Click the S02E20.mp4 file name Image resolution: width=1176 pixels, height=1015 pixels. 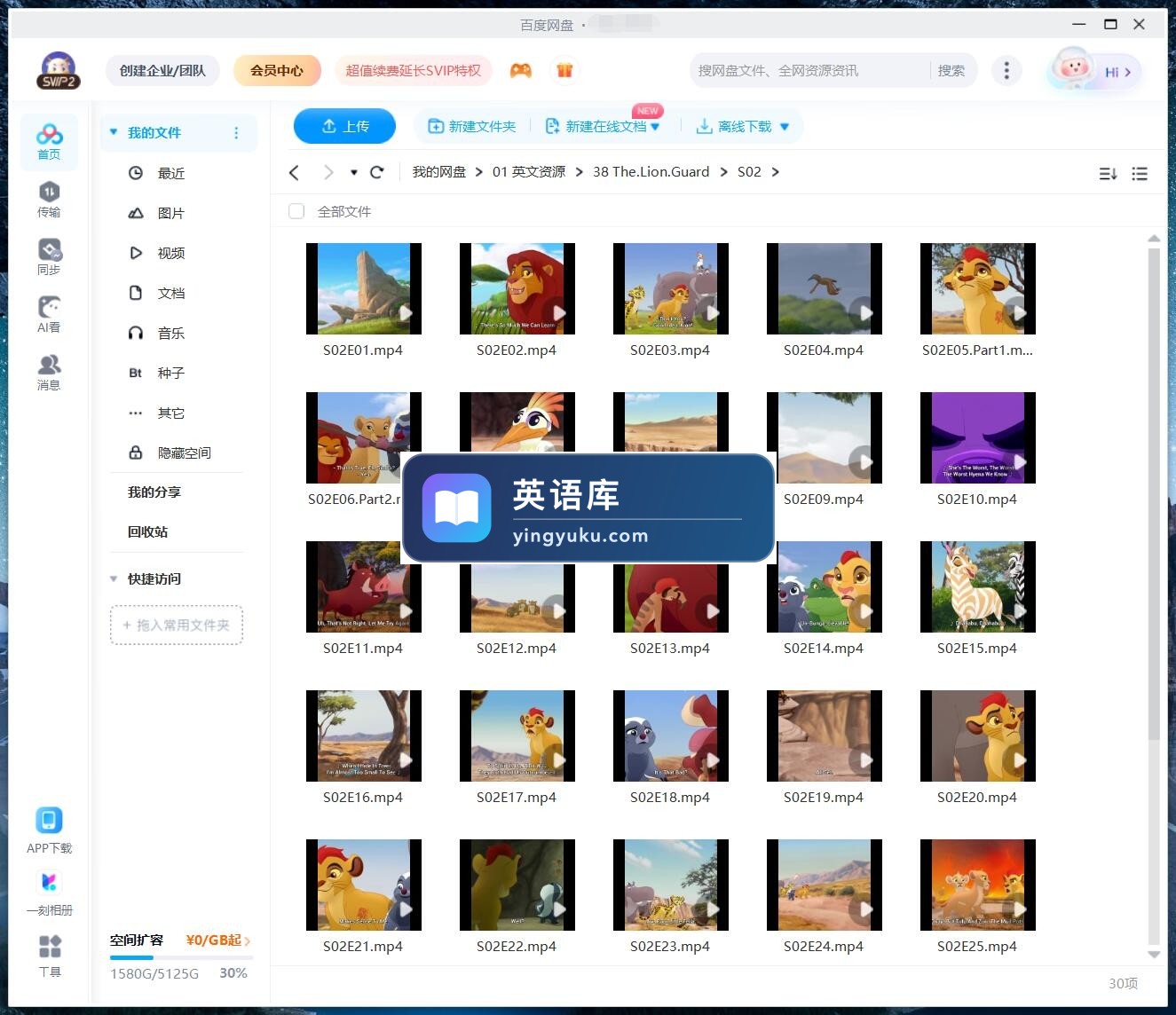(x=977, y=798)
